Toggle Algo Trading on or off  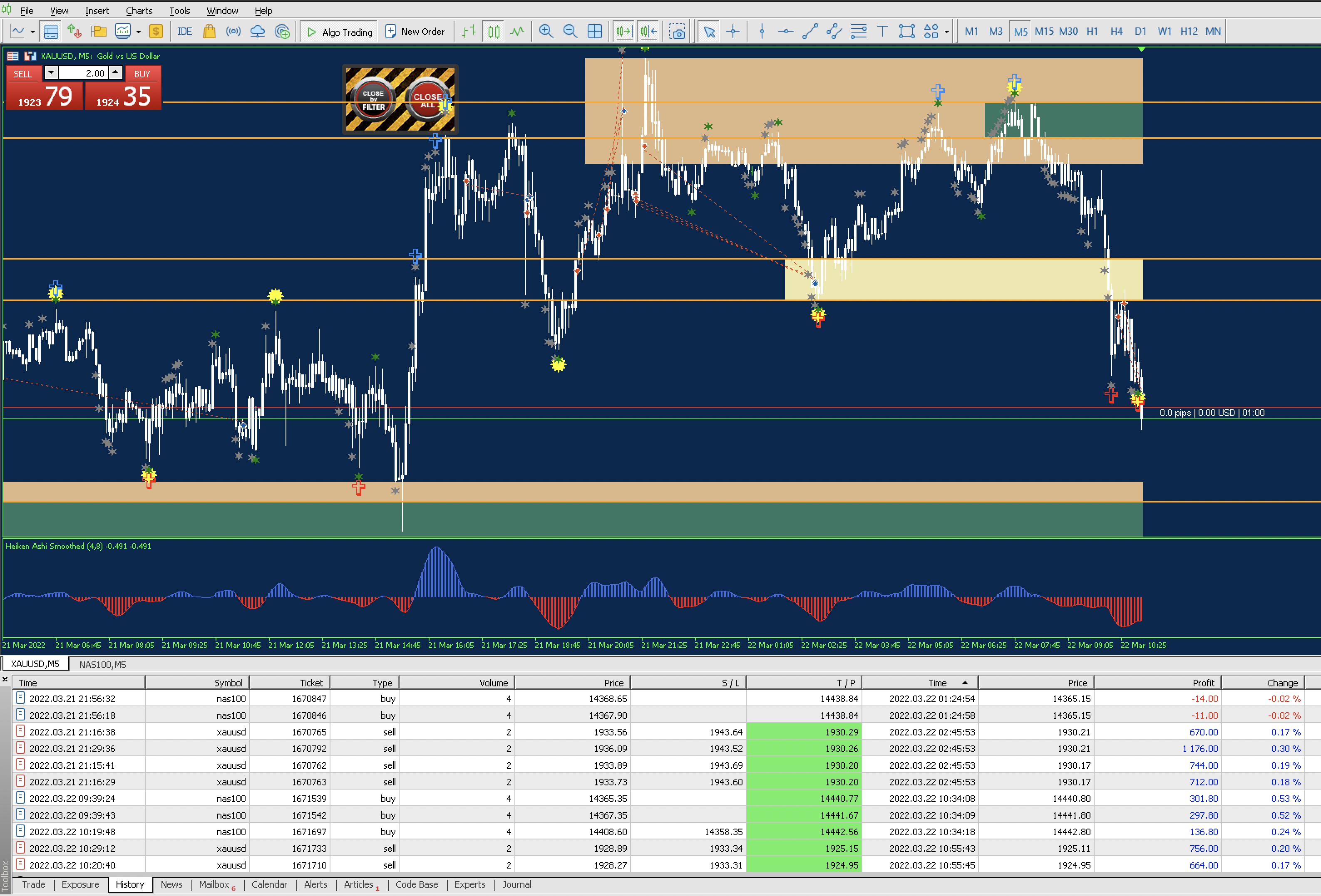pos(340,31)
